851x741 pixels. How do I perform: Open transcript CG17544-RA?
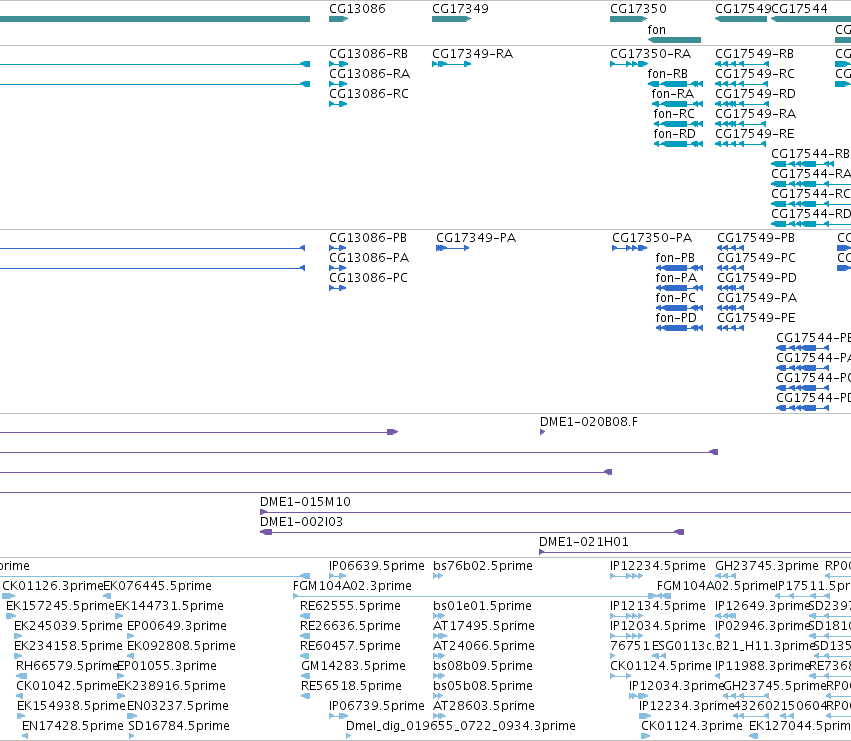point(811,174)
